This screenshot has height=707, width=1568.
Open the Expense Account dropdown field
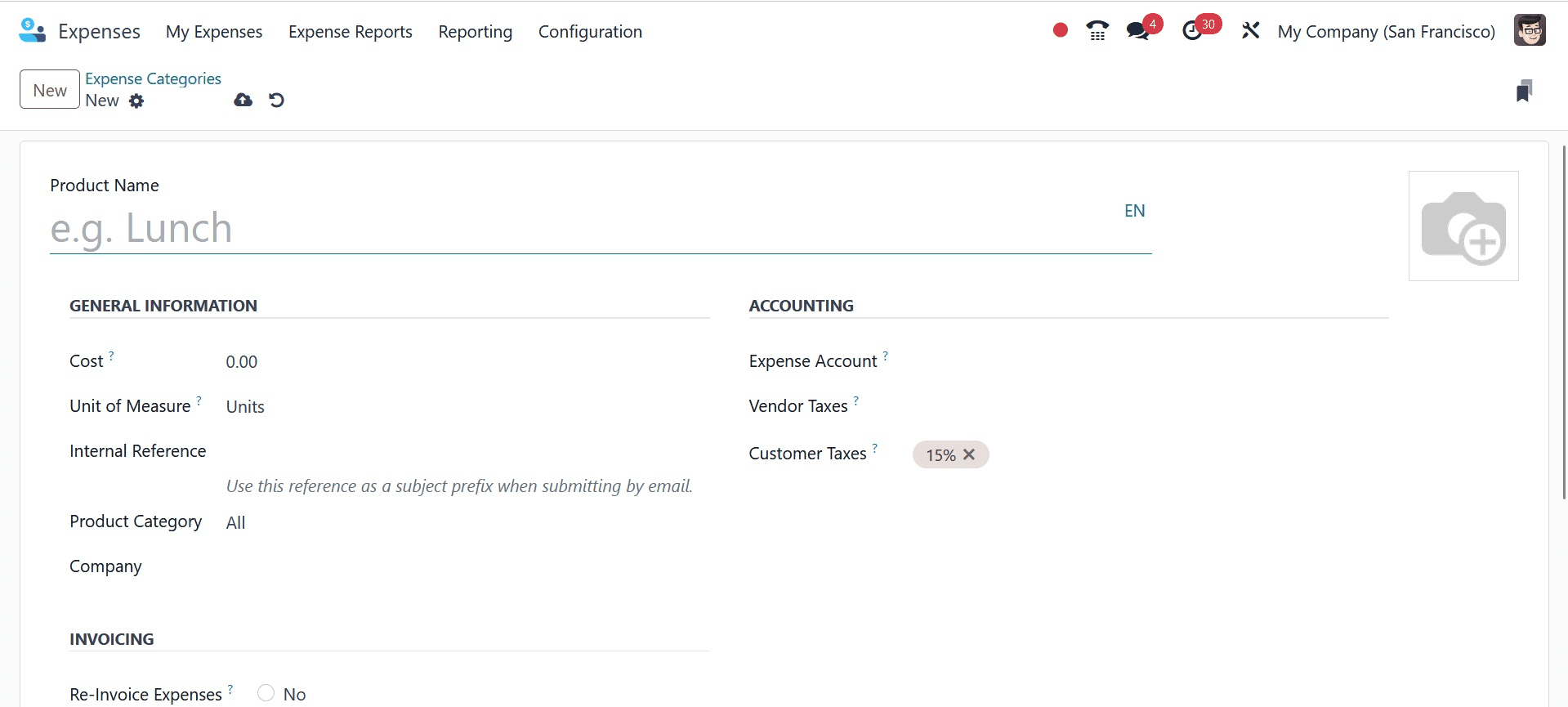point(1150,361)
